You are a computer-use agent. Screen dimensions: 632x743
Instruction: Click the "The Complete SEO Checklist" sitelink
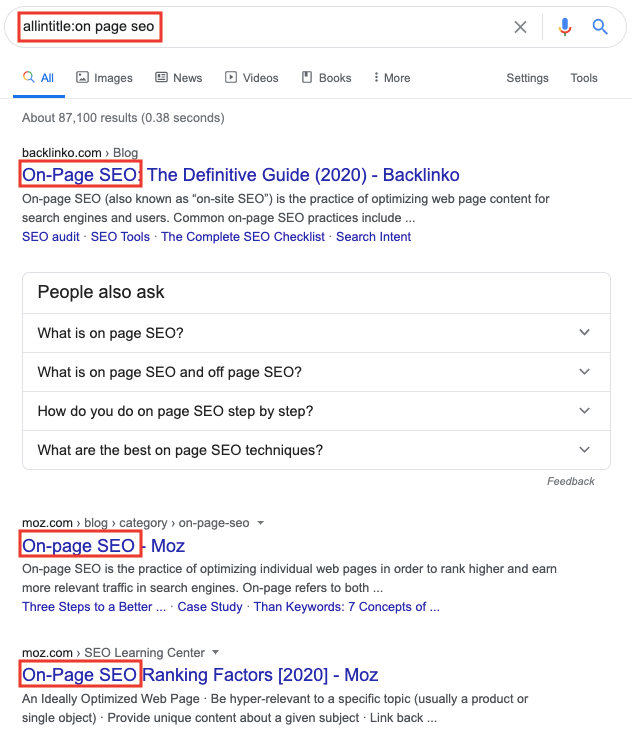click(x=243, y=237)
